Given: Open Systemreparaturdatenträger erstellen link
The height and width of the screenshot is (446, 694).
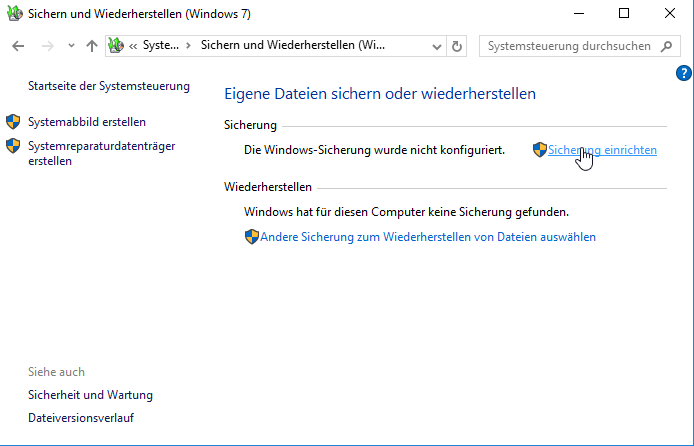Looking at the screenshot, I should point(102,153).
